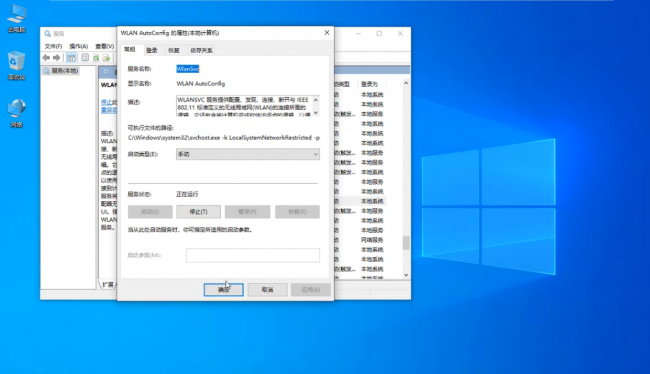The height and width of the screenshot is (374, 650).
Task: Click the Export List toolbar icon
Action: [x=107, y=58]
